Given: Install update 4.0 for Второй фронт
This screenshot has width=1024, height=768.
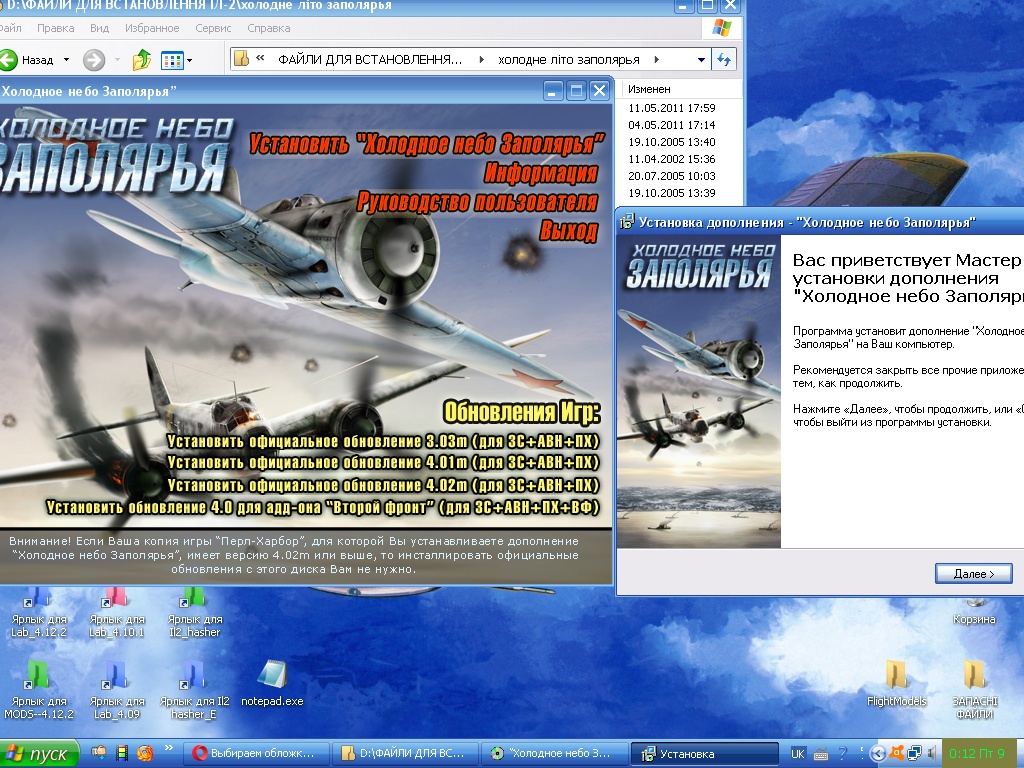Looking at the screenshot, I should pos(323,507).
